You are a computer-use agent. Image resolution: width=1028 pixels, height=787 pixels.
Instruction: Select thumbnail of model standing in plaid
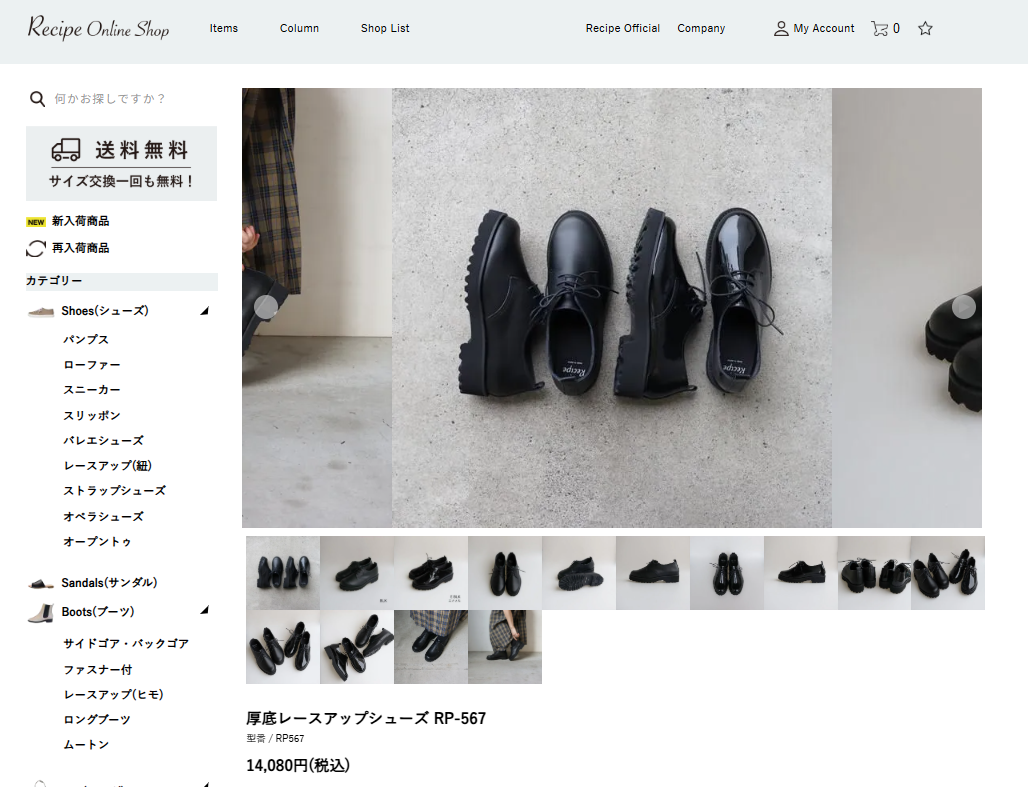pyautogui.click(x=505, y=647)
